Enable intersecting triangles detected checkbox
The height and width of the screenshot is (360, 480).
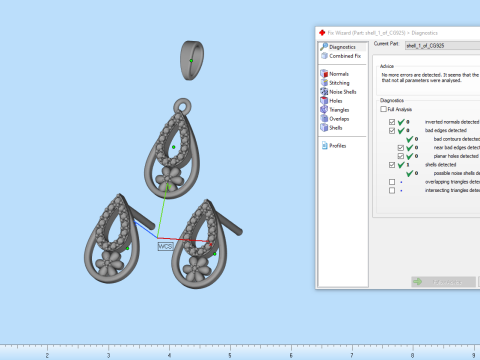pos(392,190)
